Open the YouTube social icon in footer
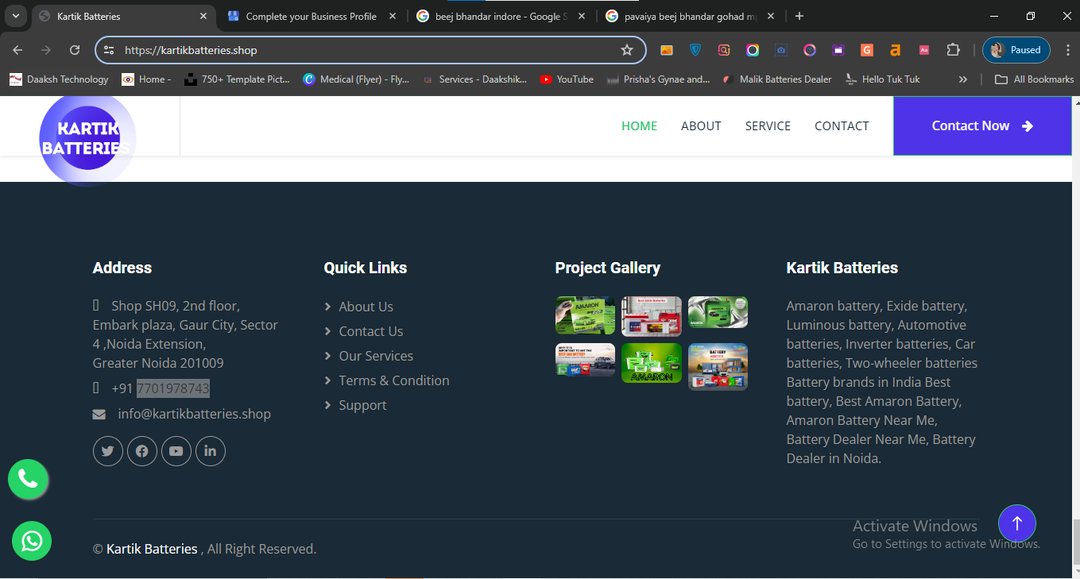This screenshot has width=1080, height=579. pos(176,451)
